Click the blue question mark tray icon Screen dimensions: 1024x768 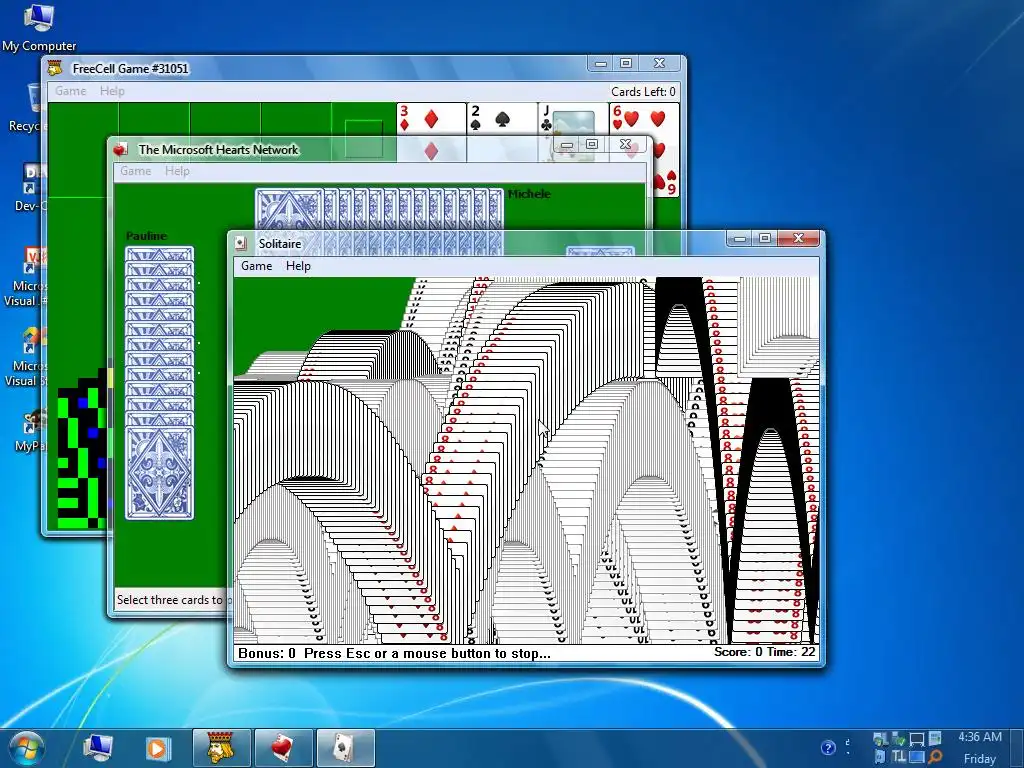tap(827, 747)
